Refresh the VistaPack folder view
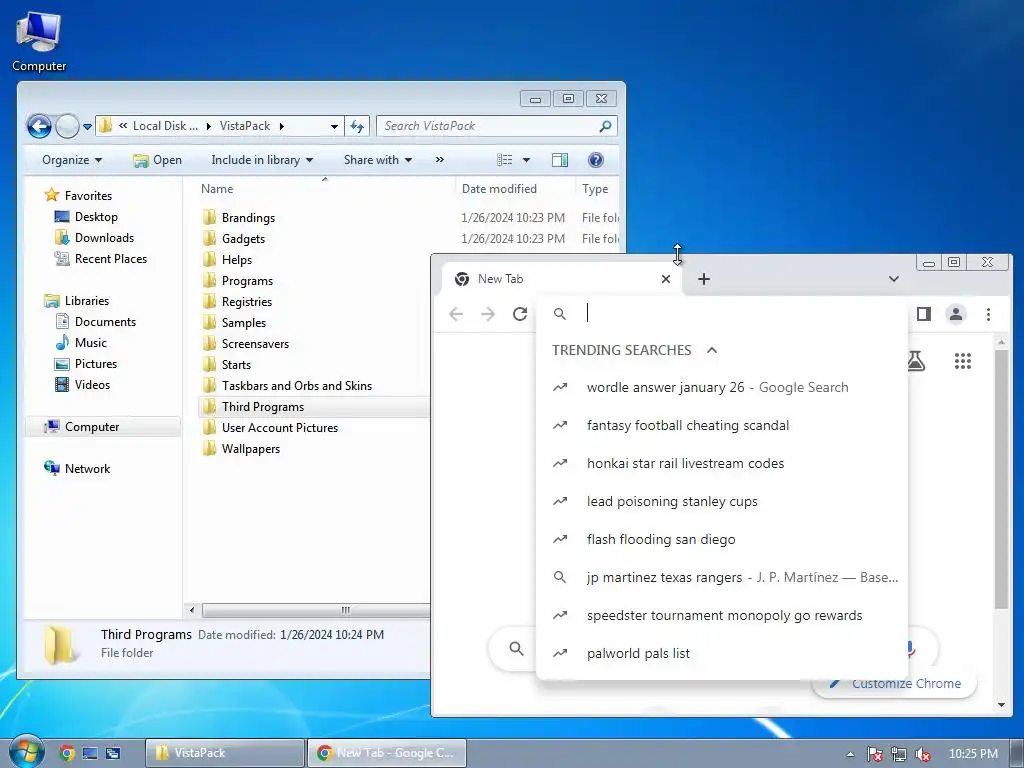This screenshot has width=1024, height=768. coord(357,126)
